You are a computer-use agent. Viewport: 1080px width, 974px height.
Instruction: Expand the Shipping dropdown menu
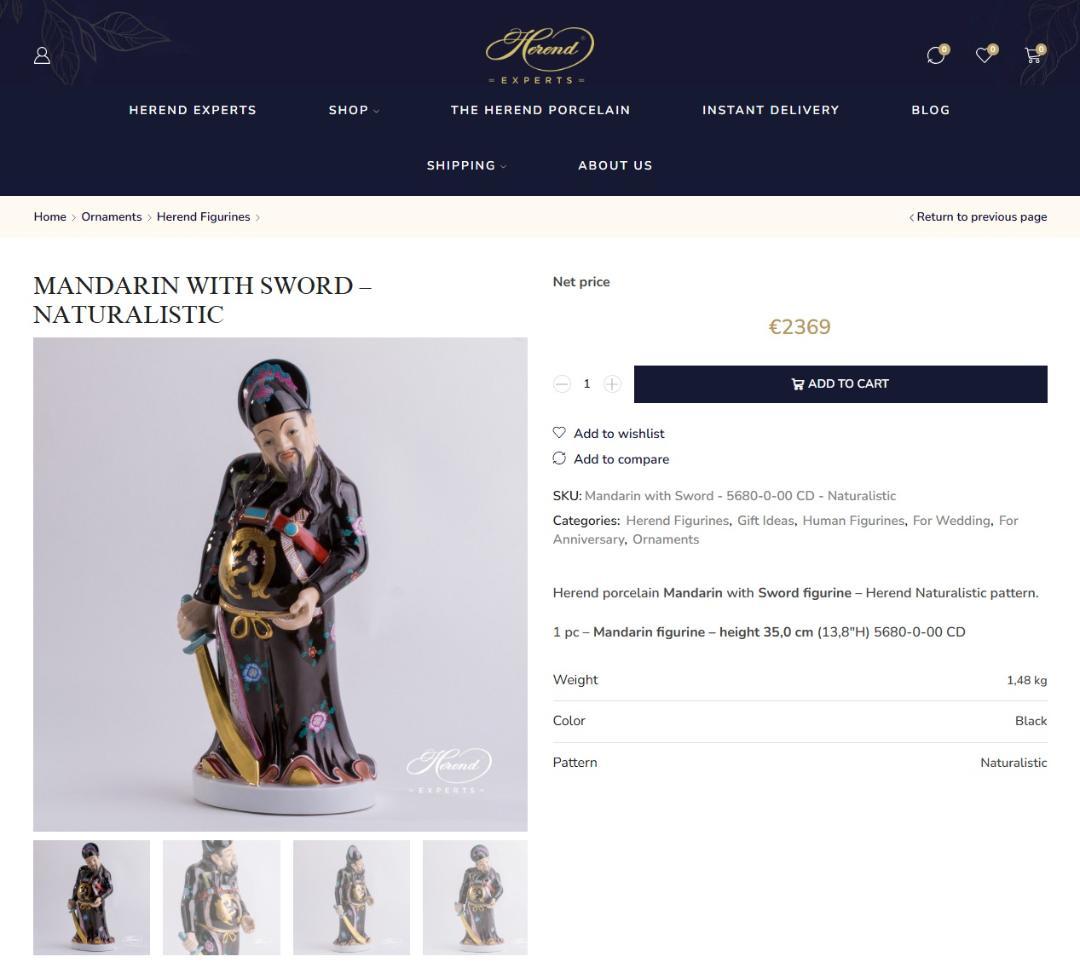coord(466,165)
